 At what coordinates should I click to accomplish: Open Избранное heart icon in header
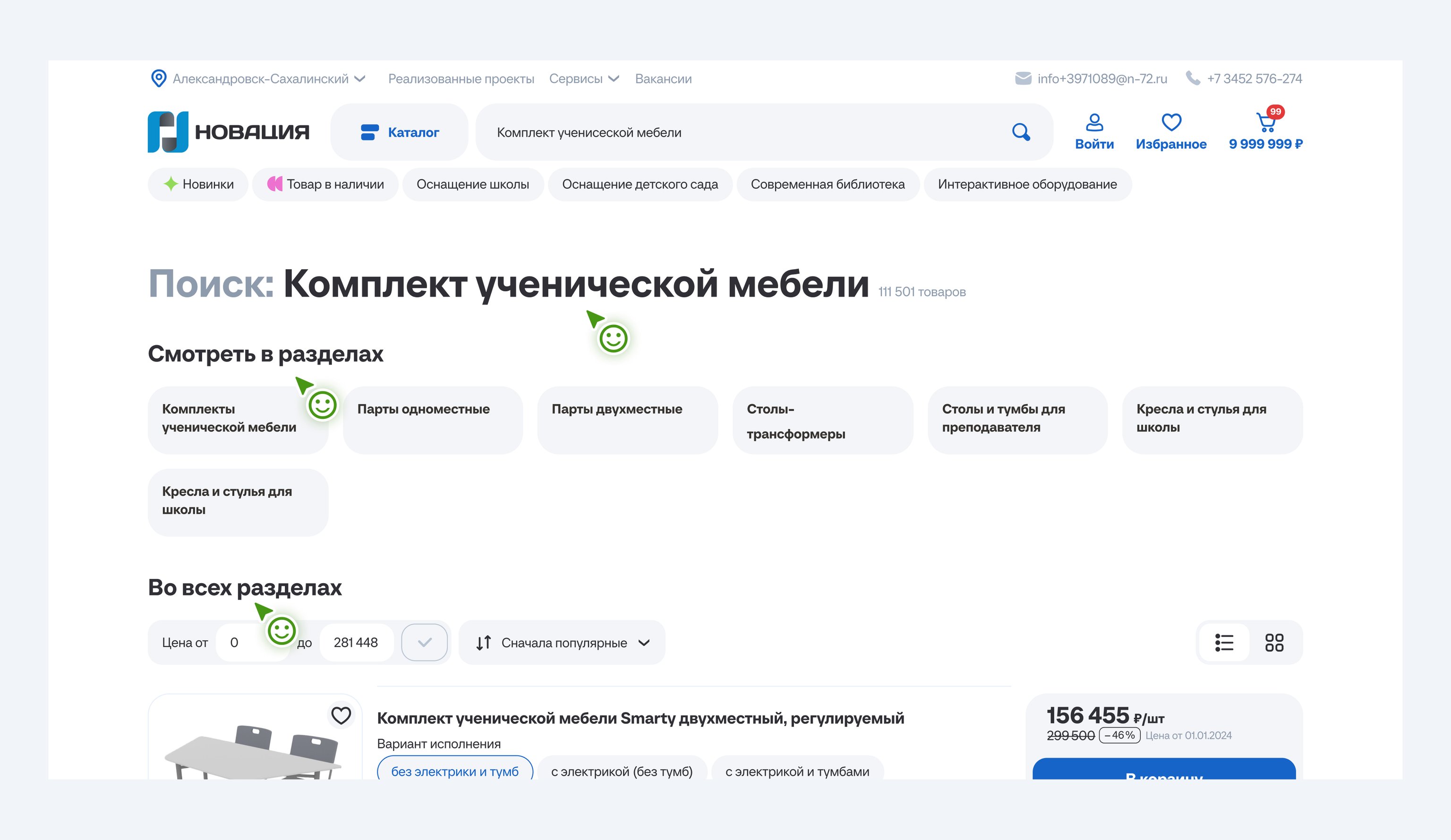[1170, 123]
